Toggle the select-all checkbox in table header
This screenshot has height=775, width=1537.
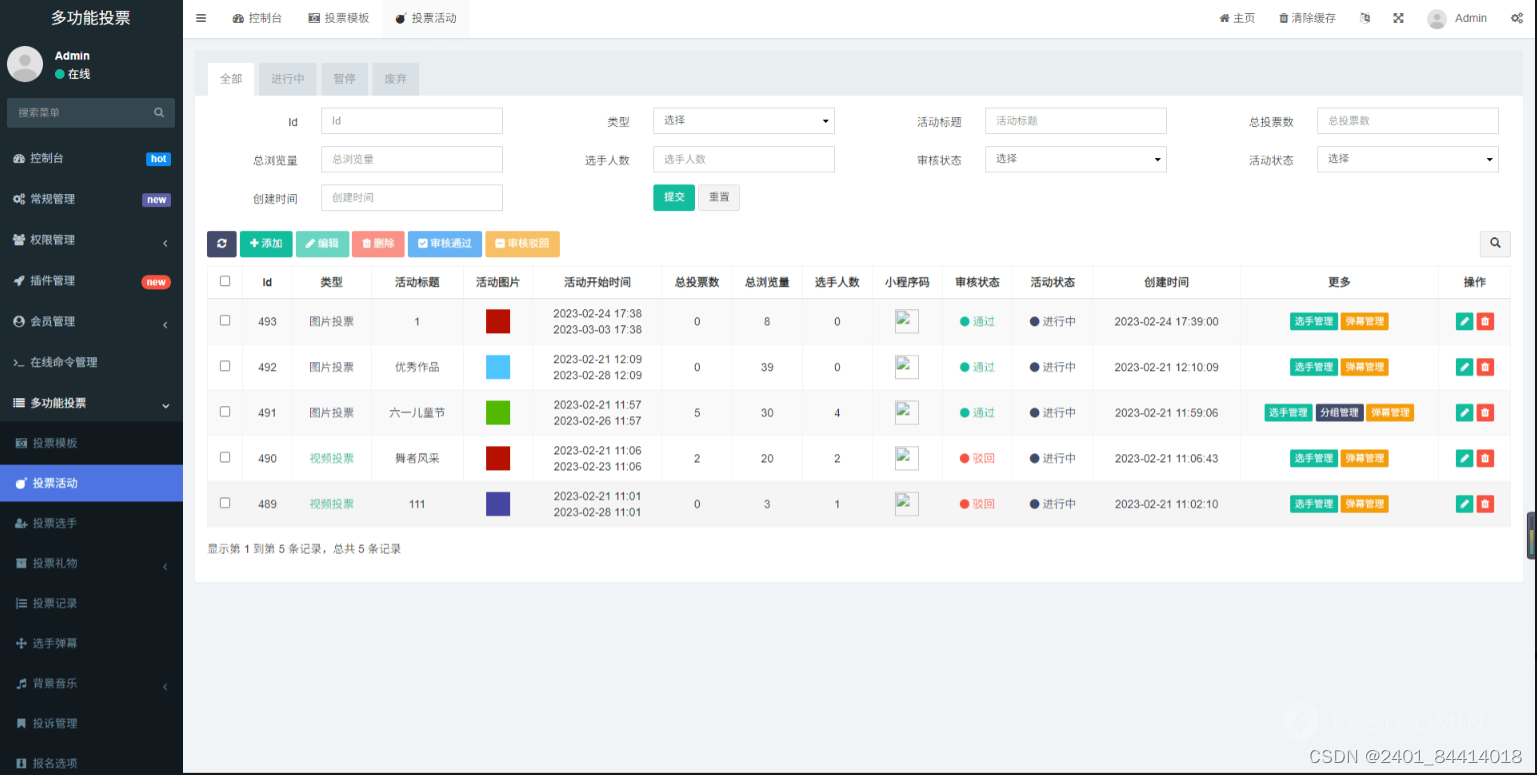(x=225, y=281)
